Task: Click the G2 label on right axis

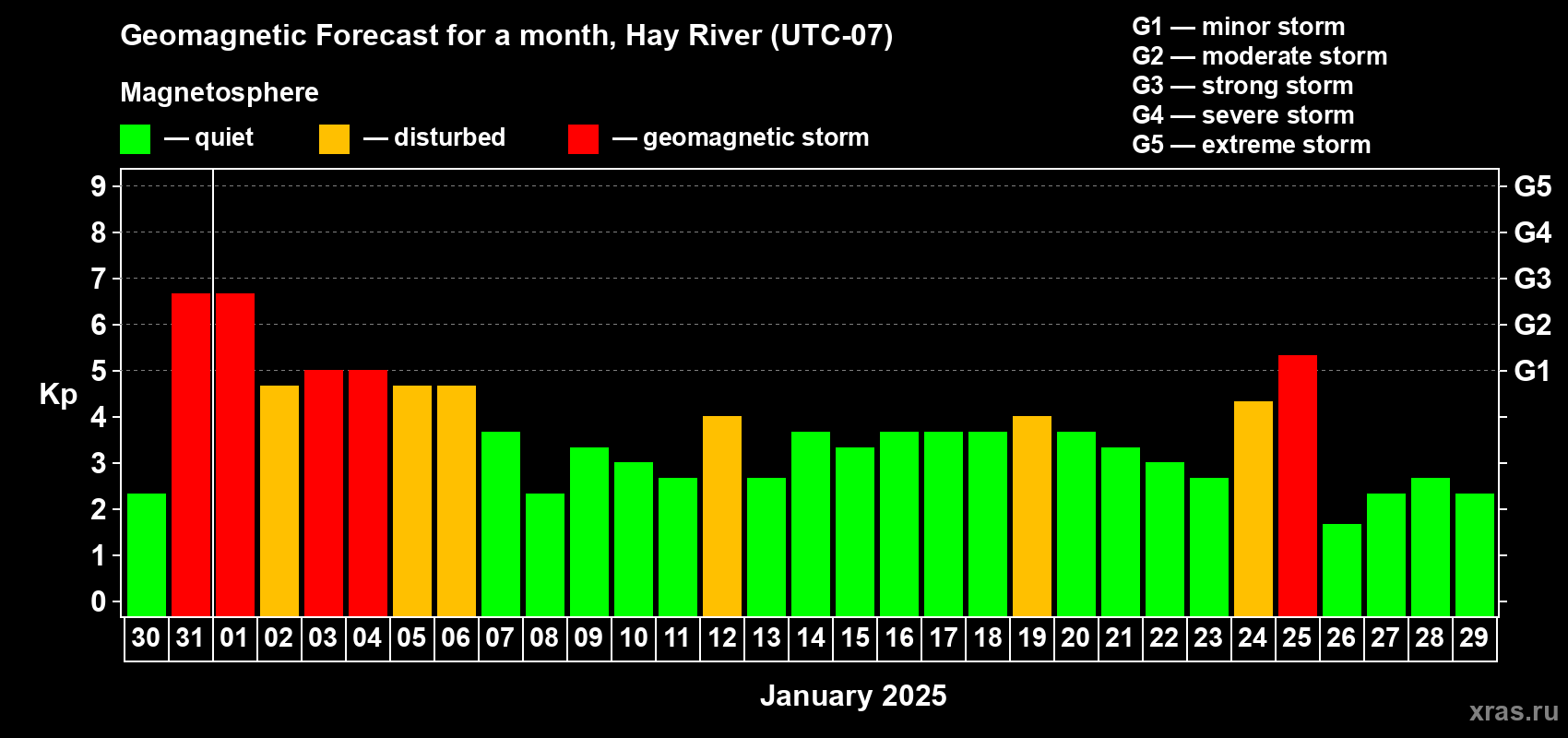Action: pyautogui.click(x=1533, y=325)
